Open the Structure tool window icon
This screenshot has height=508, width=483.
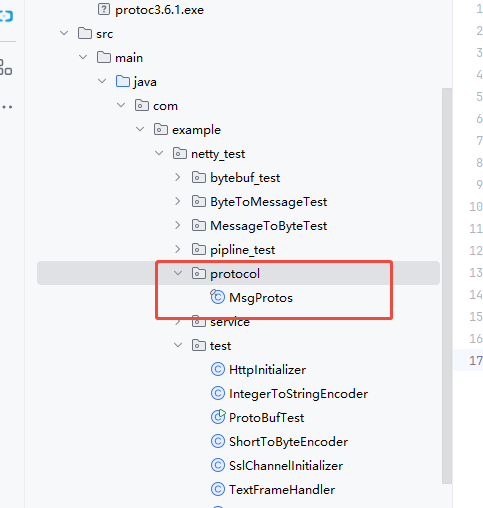(x=5, y=67)
